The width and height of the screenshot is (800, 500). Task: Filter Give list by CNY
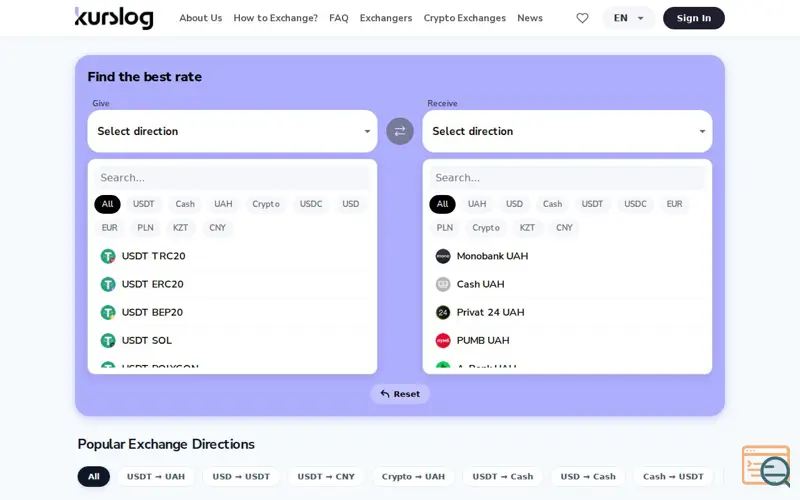[217, 228]
